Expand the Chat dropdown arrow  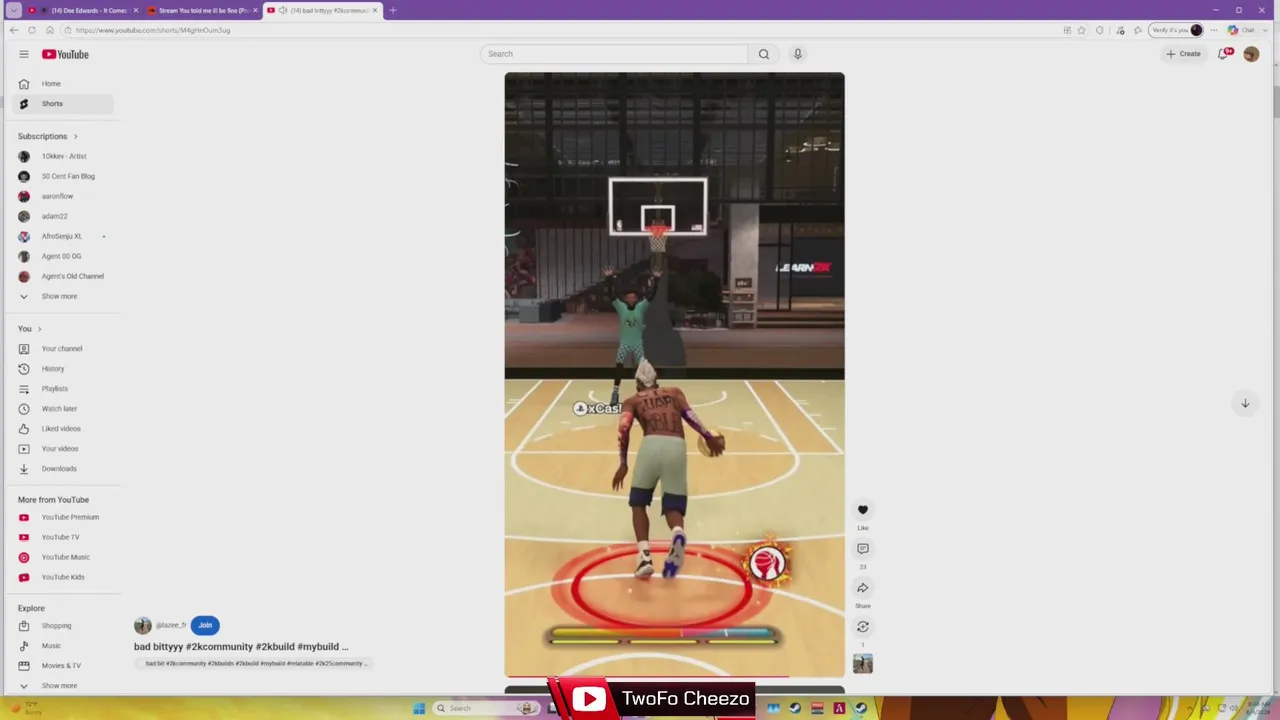1263,30
